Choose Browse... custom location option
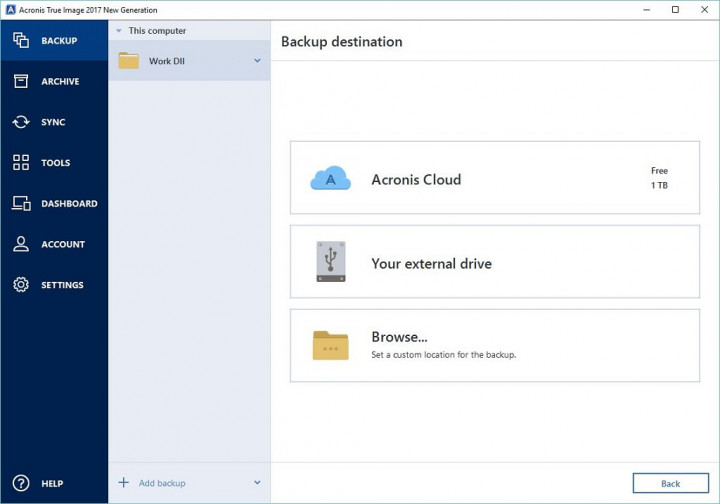Screen dimensions: 720x504 [x=495, y=345]
